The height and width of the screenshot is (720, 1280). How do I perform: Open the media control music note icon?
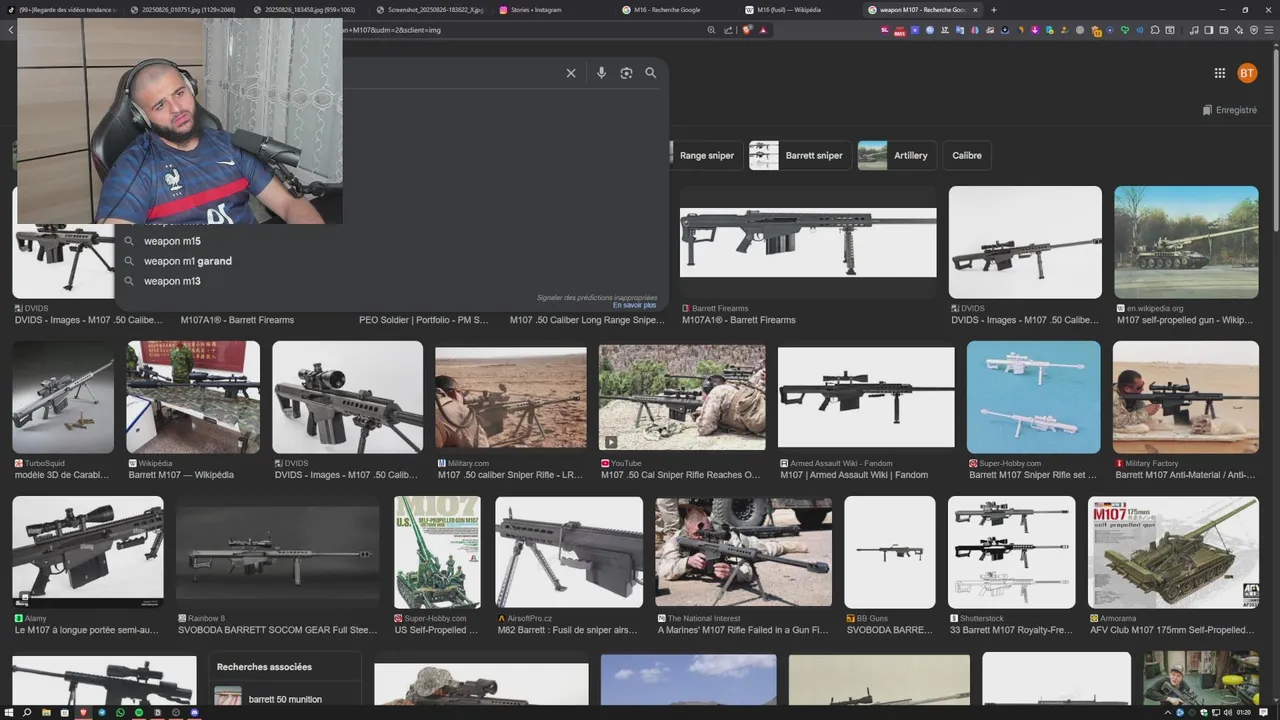[x=1194, y=30]
